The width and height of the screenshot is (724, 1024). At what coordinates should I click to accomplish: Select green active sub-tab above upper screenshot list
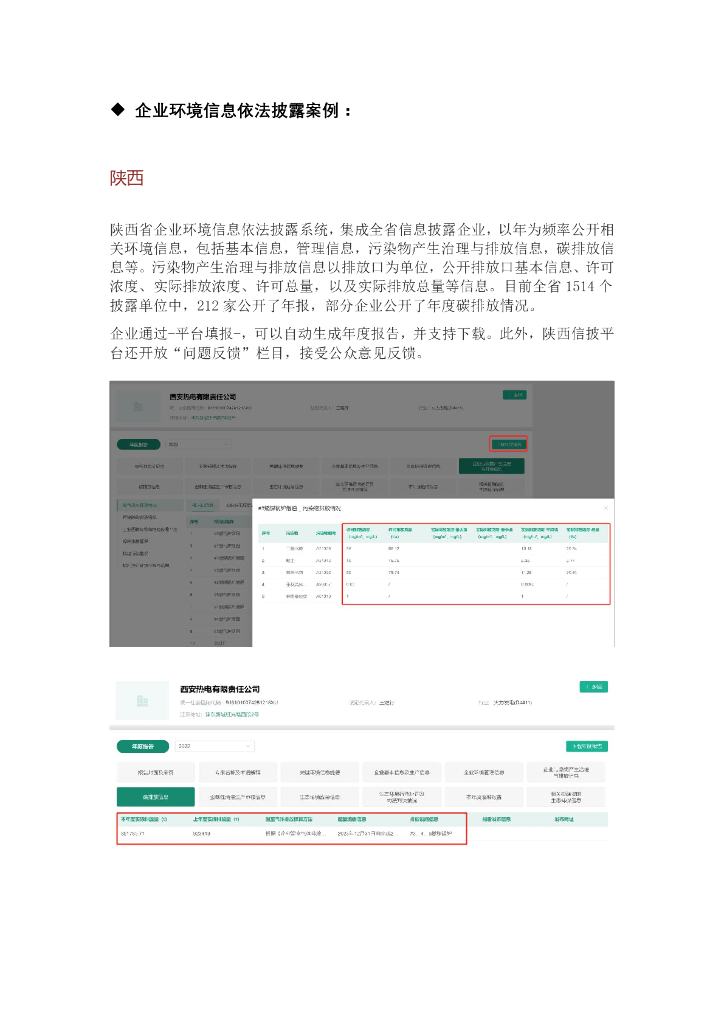point(202,505)
